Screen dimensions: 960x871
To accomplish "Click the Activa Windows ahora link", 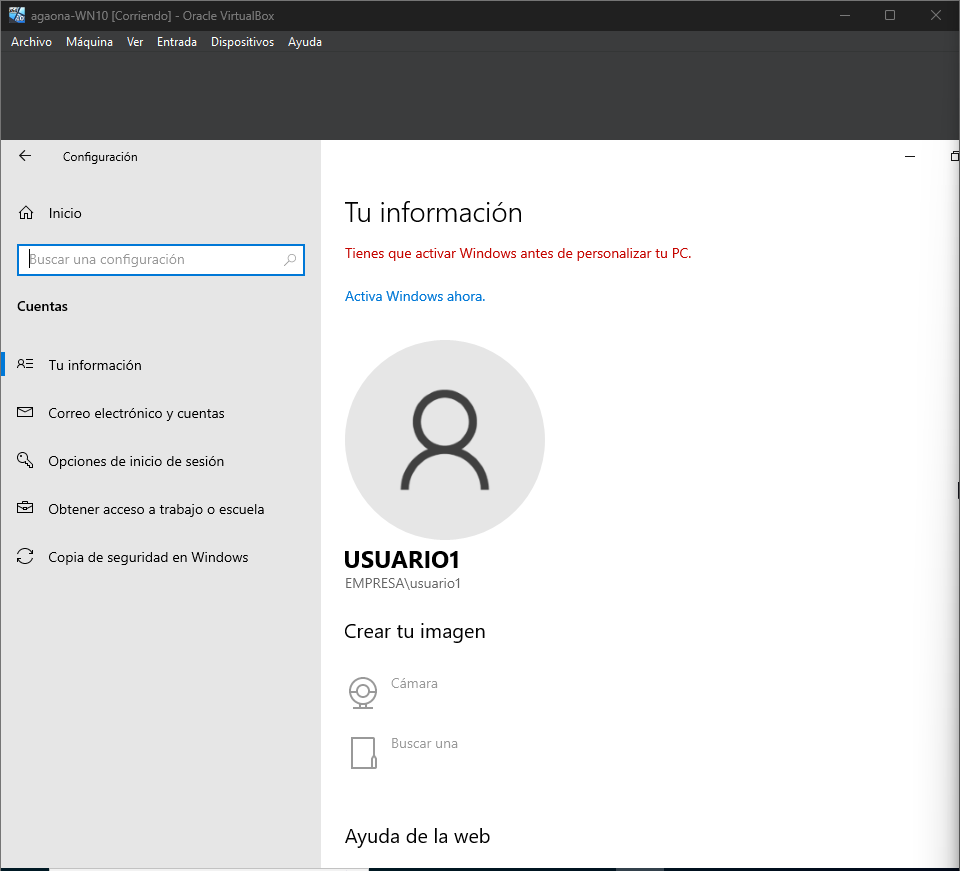I will coord(415,296).
